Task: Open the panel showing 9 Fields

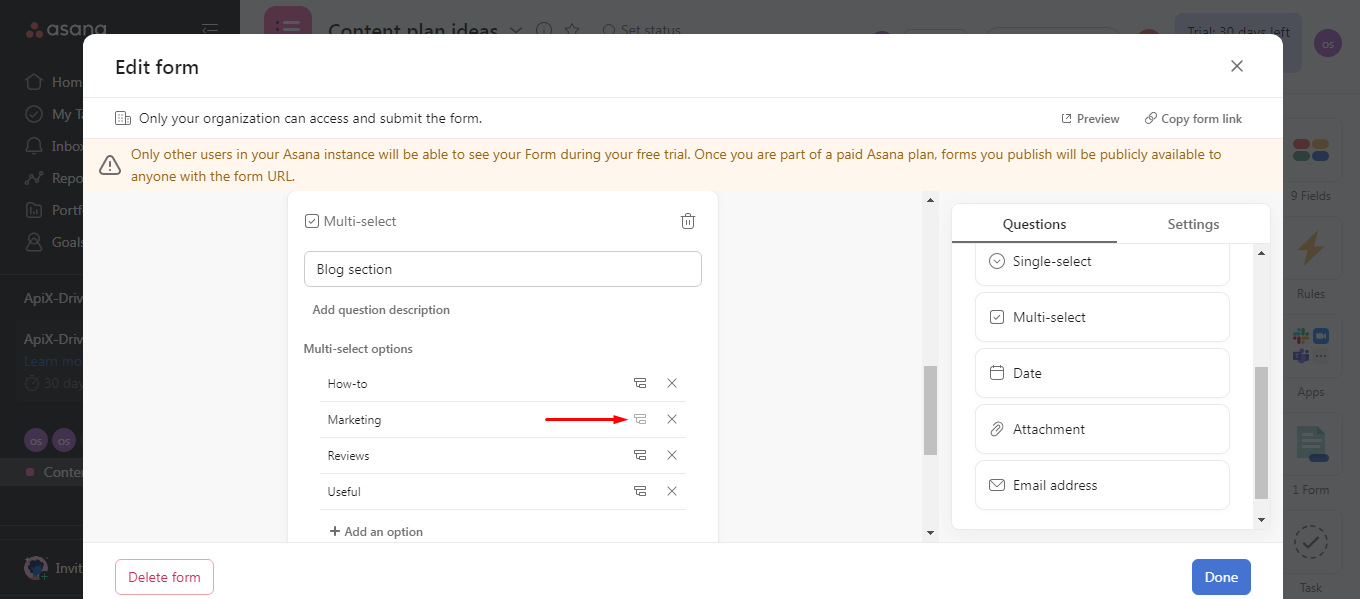Action: 1311,148
